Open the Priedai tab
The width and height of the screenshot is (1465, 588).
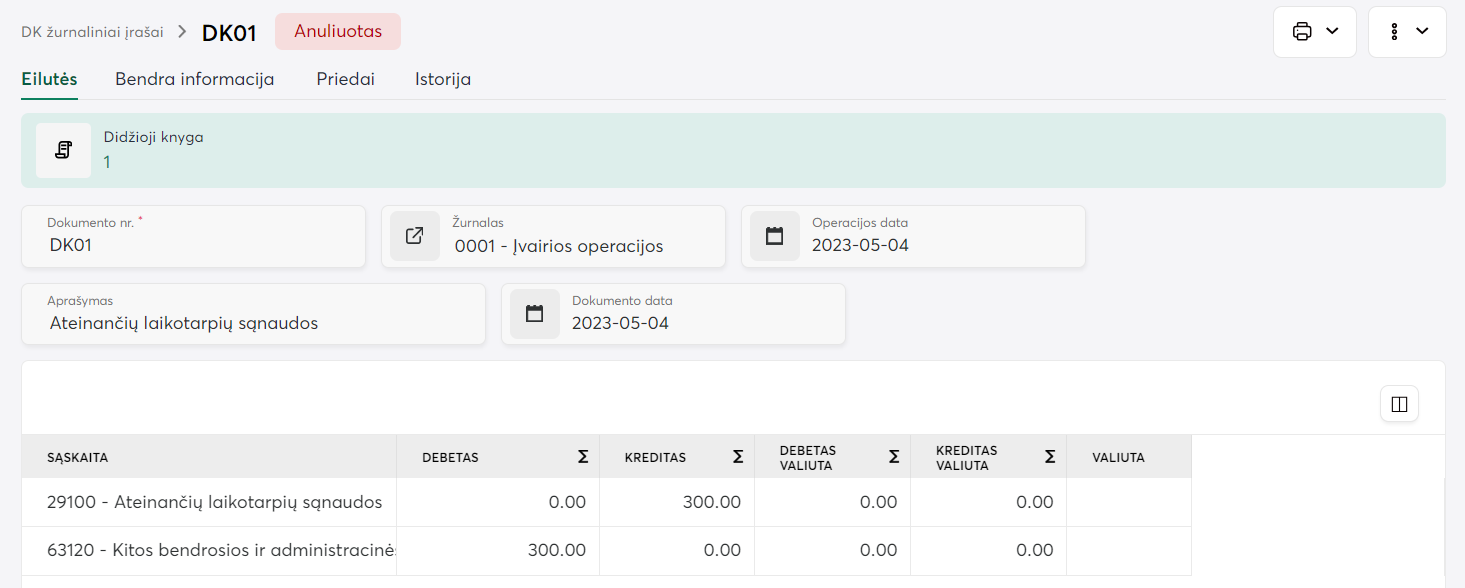(345, 79)
